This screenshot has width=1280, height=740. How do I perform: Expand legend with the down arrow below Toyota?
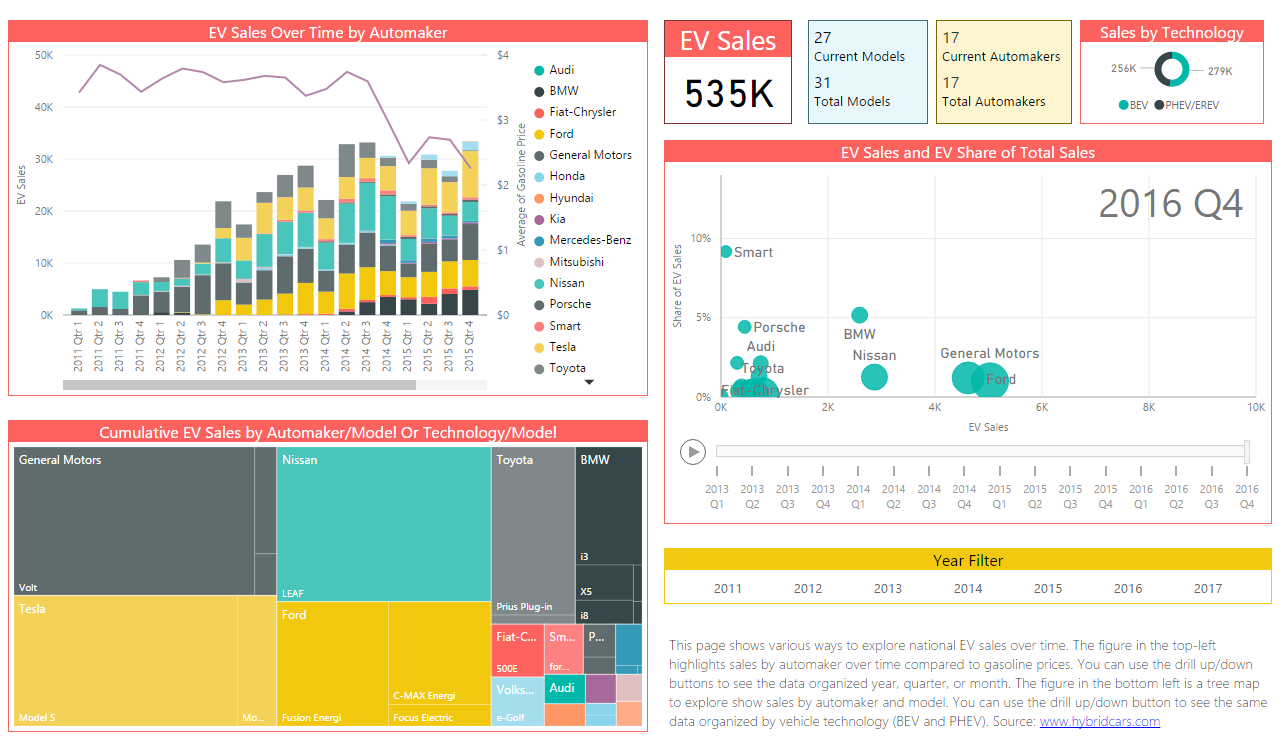pyautogui.click(x=589, y=382)
